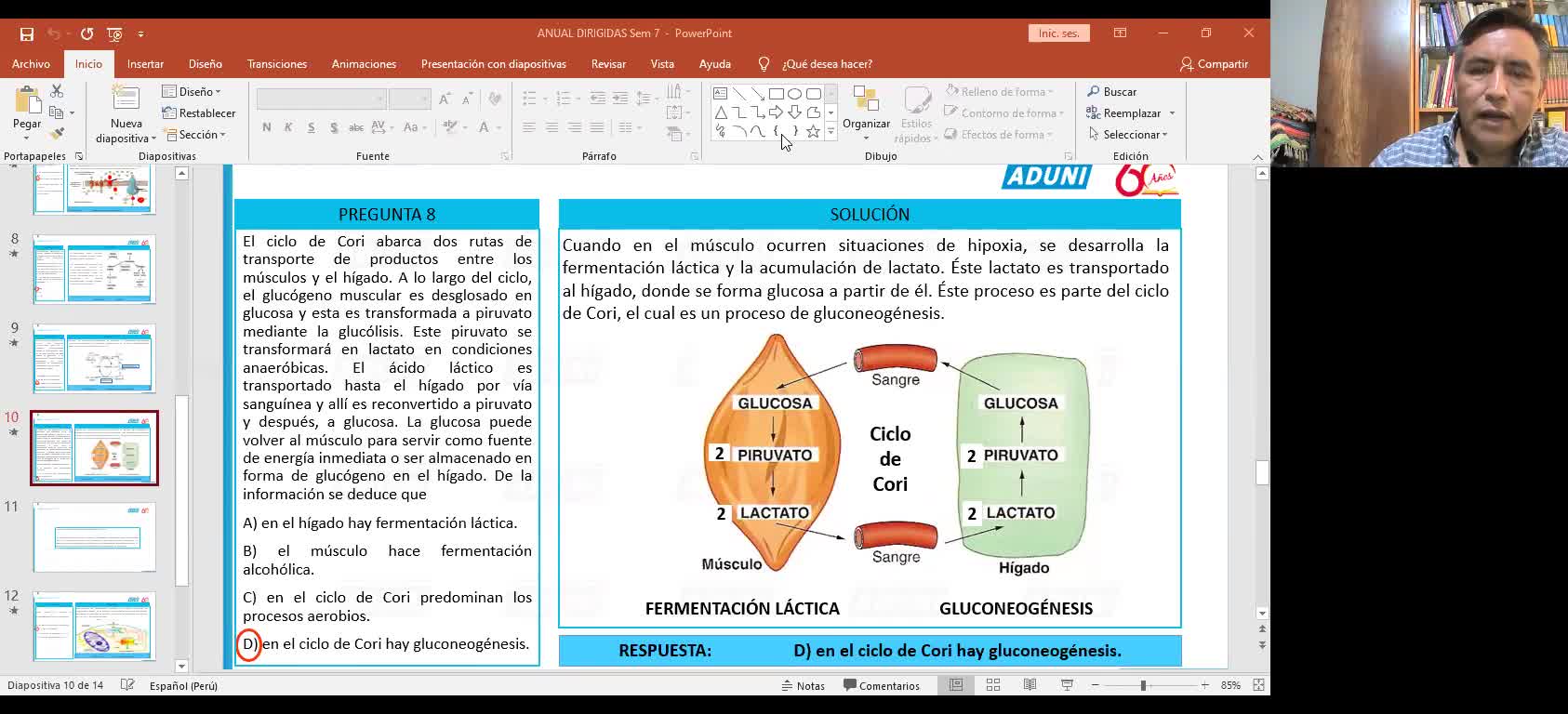Toggle Slide Sorter view
The height and width of the screenshot is (714, 1568).
pyautogui.click(x=993, y=685)
